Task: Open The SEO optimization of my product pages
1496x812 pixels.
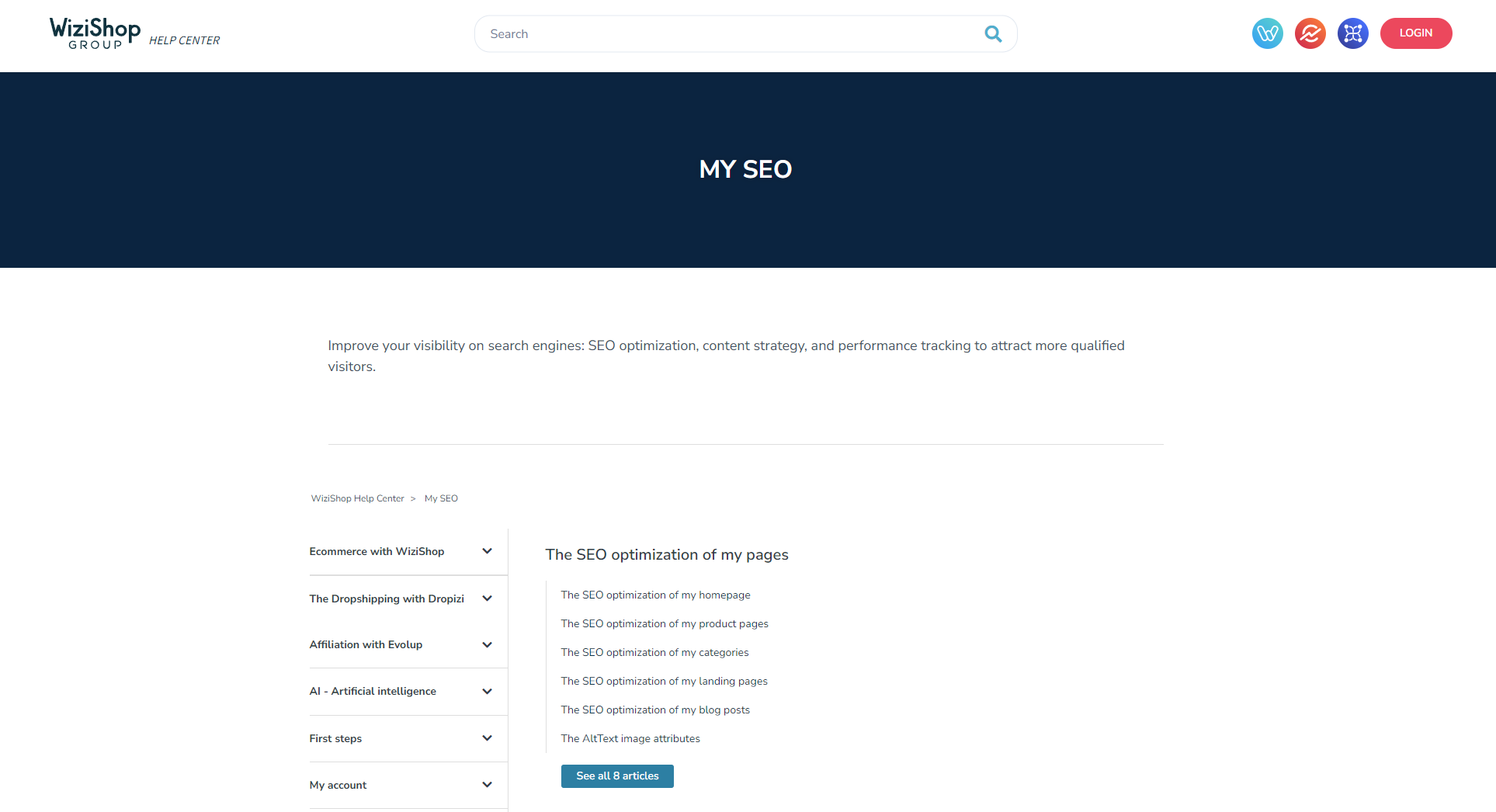Action: point(664,624)
